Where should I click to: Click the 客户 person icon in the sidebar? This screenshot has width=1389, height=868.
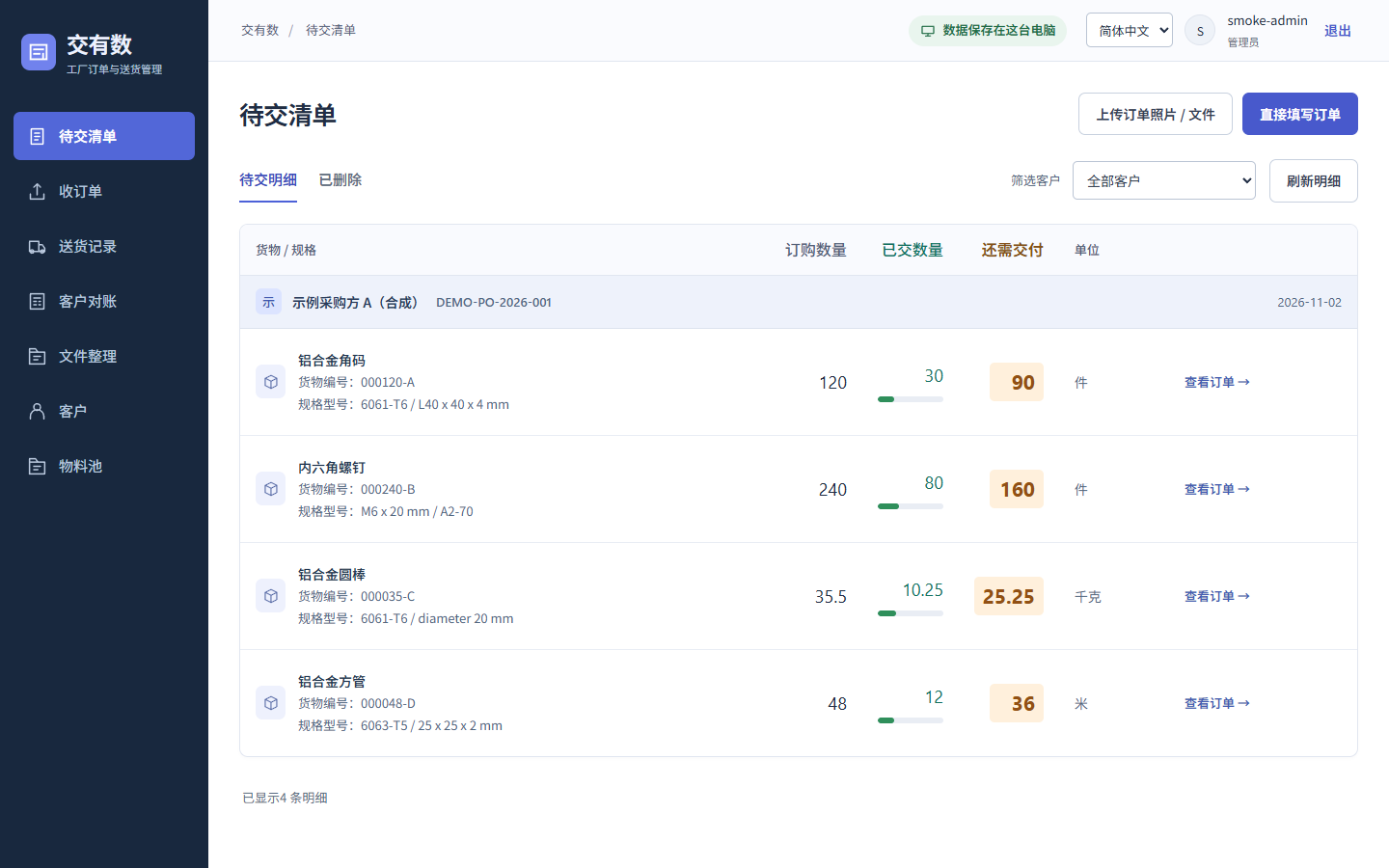pos(37,411)
